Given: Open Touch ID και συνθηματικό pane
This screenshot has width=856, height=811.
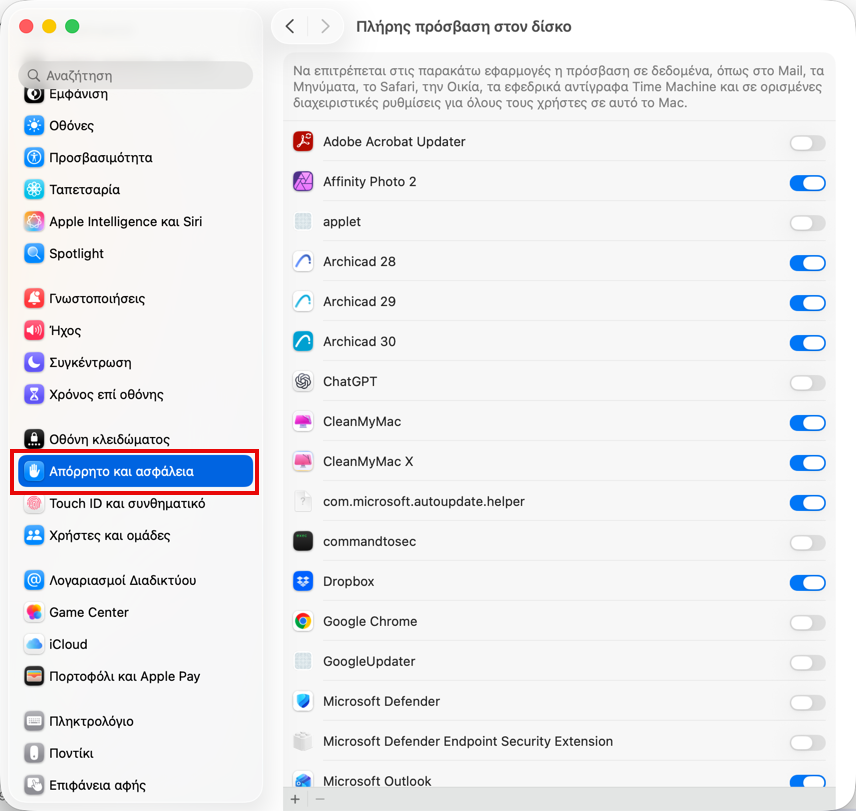Looking at the screenshot, I should [135, 503].
